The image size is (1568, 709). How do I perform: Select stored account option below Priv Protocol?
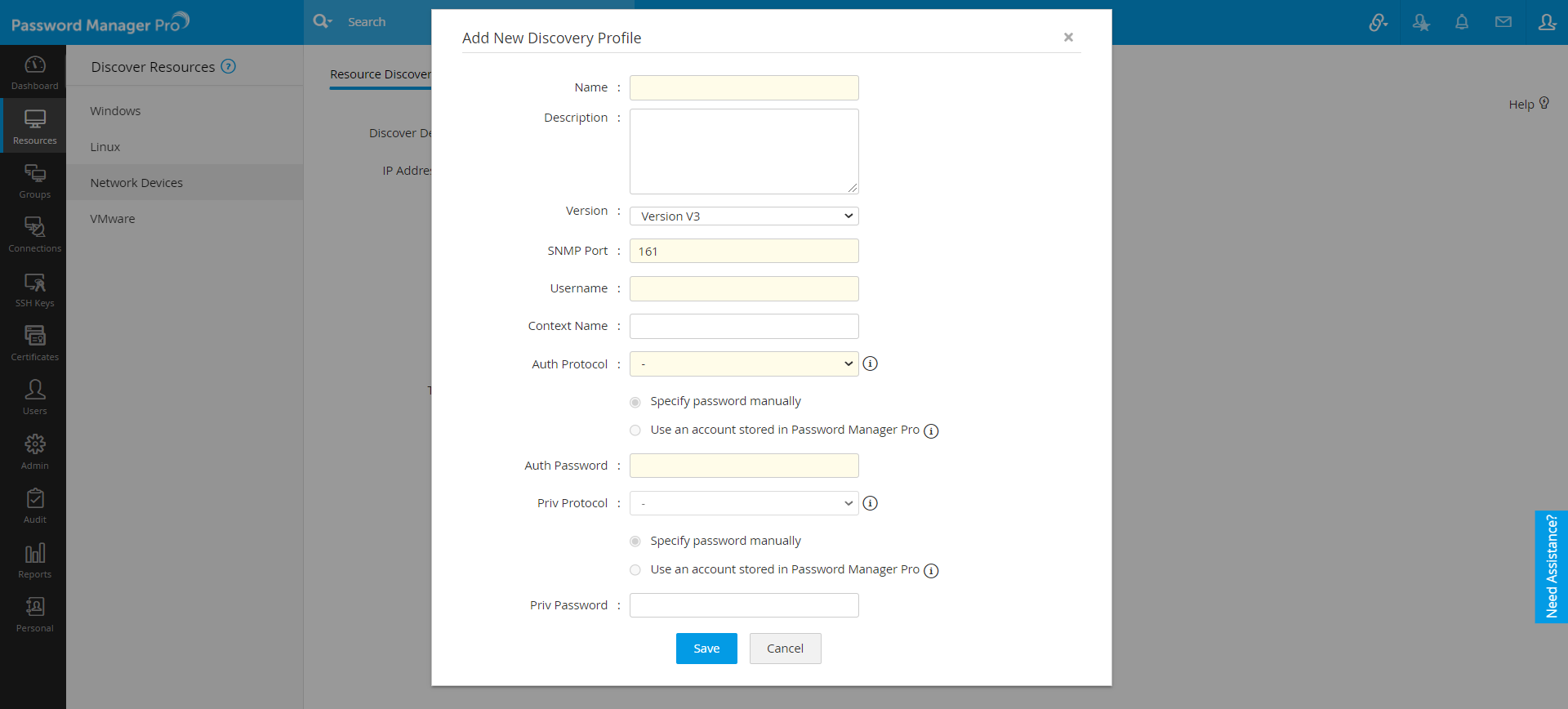click(635, 570)
